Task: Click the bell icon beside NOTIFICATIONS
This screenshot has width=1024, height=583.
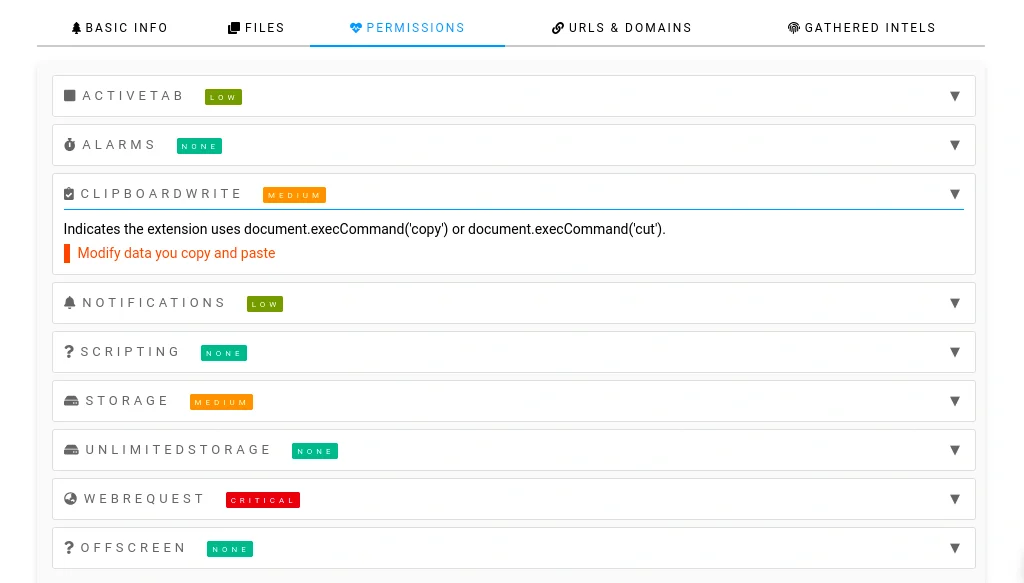Action: (x=70, y=302)
